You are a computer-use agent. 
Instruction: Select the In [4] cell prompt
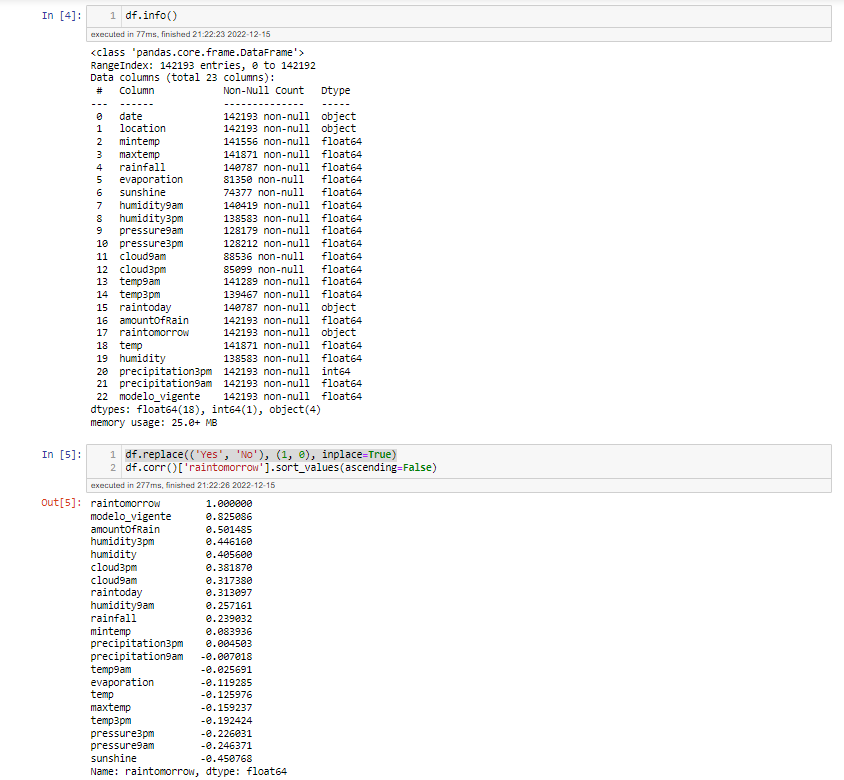(x=61, y=16)
